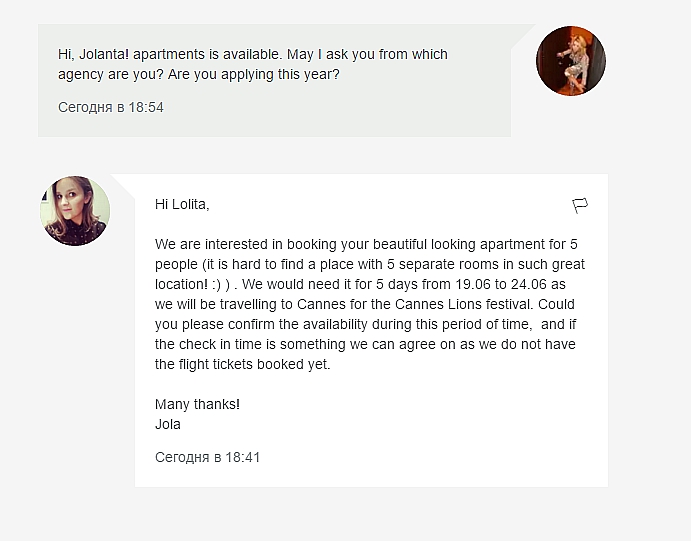The image size is (691, 541).
Task: Click the line starting "We are interested in booking"
Action: (x=366, y=244)
